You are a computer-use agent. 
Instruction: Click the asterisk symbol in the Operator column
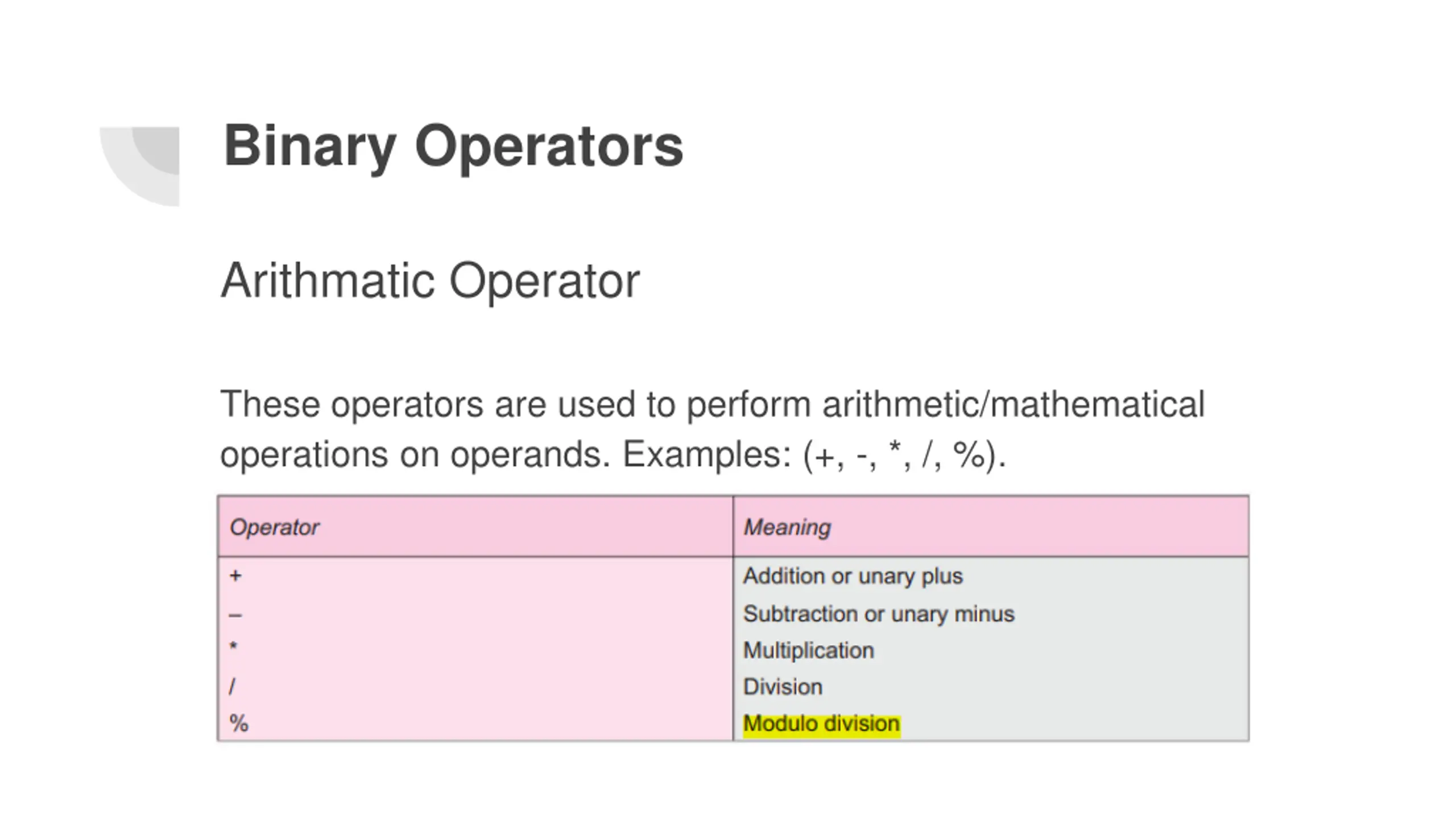pyautogui.click(x=233, y=647)
